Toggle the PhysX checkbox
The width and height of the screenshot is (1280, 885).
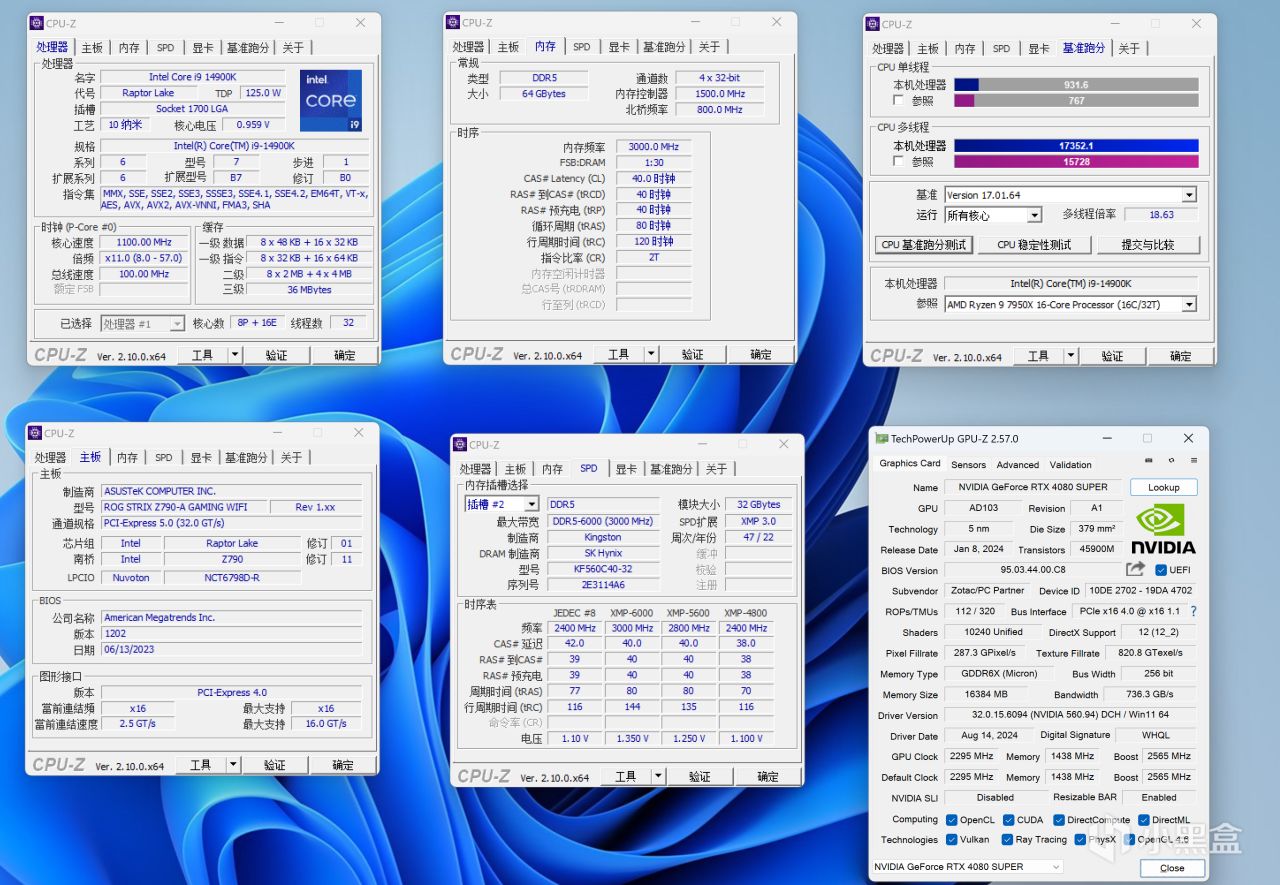tap(1079, 840)
